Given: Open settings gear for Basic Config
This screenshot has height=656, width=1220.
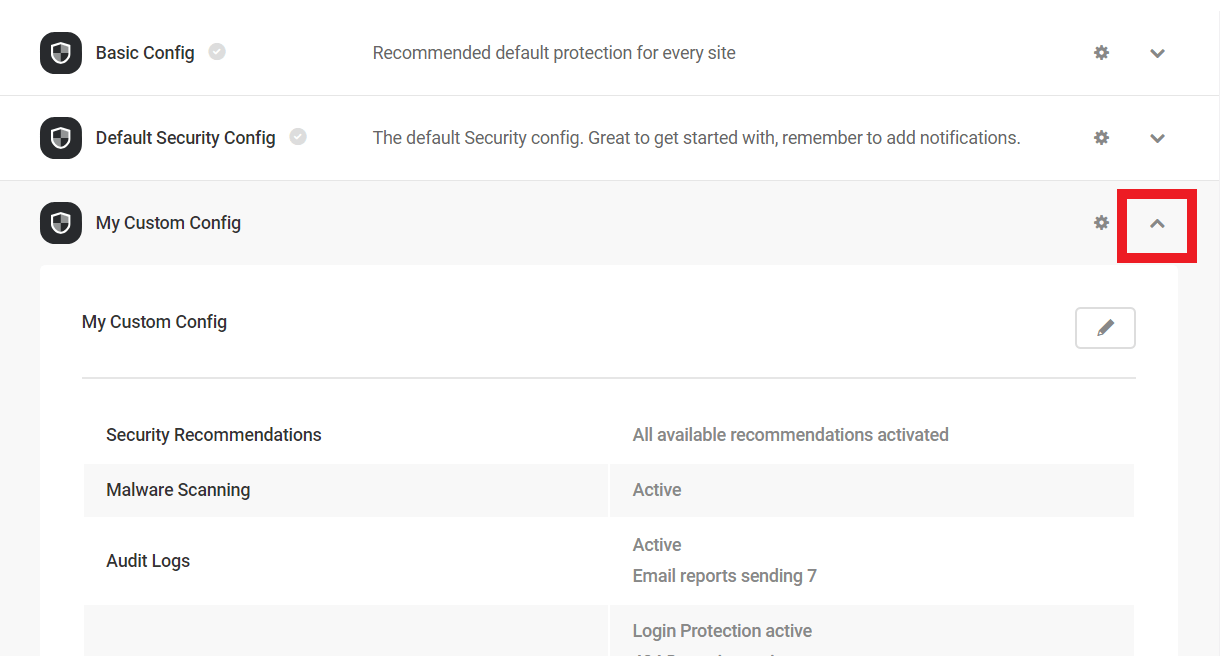Looking at the screenshot, I should (1101, 53).
